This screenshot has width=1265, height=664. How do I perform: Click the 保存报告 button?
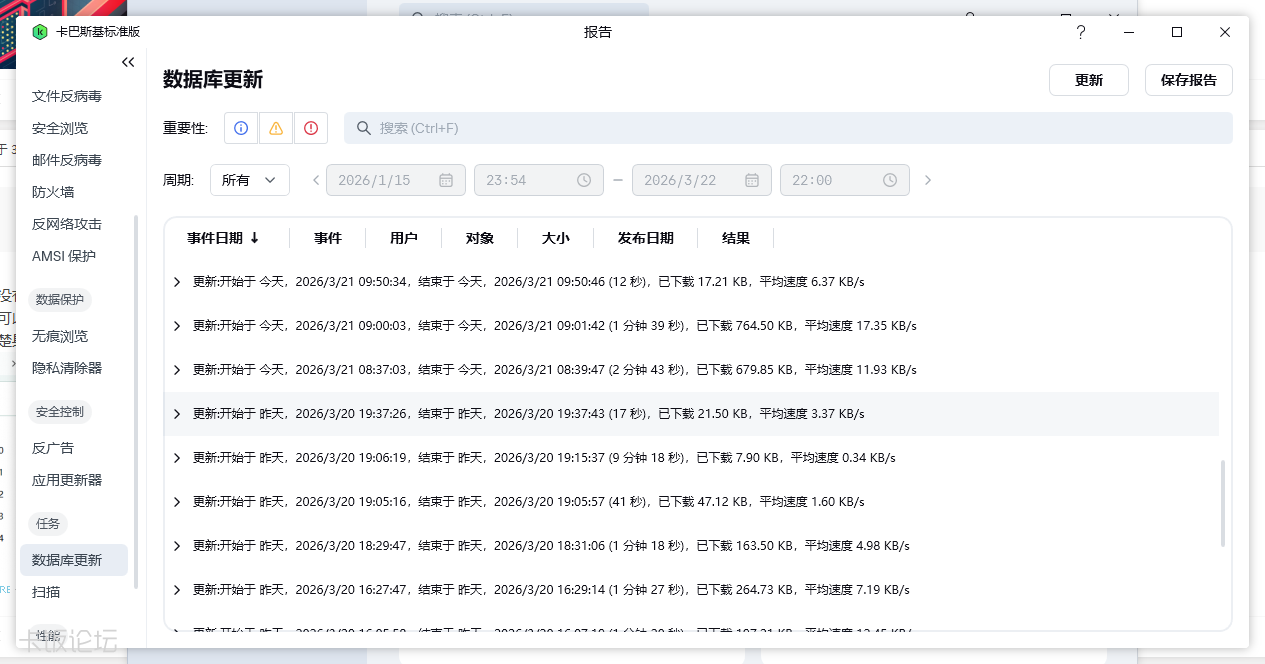[1188, 80]
